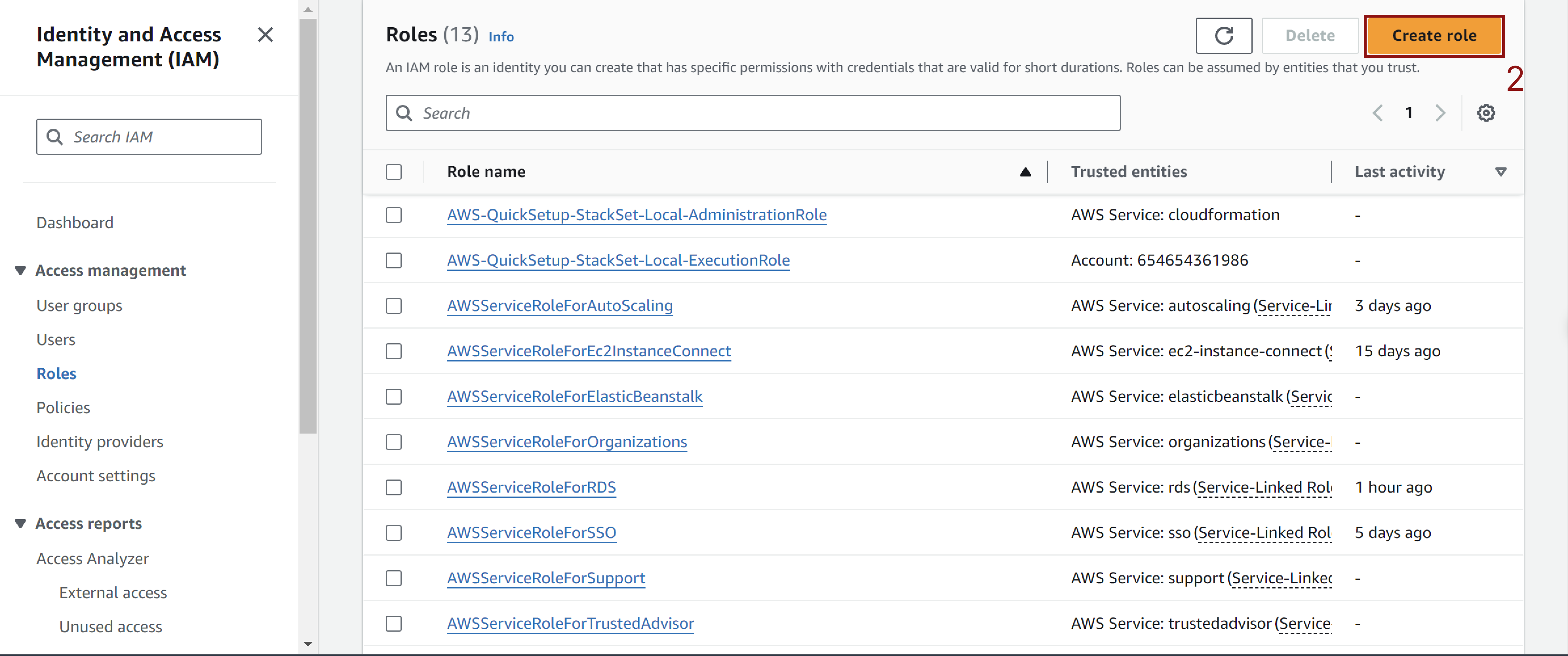Click the Service-Linked link for autoscaling

tap(1295, 306)
